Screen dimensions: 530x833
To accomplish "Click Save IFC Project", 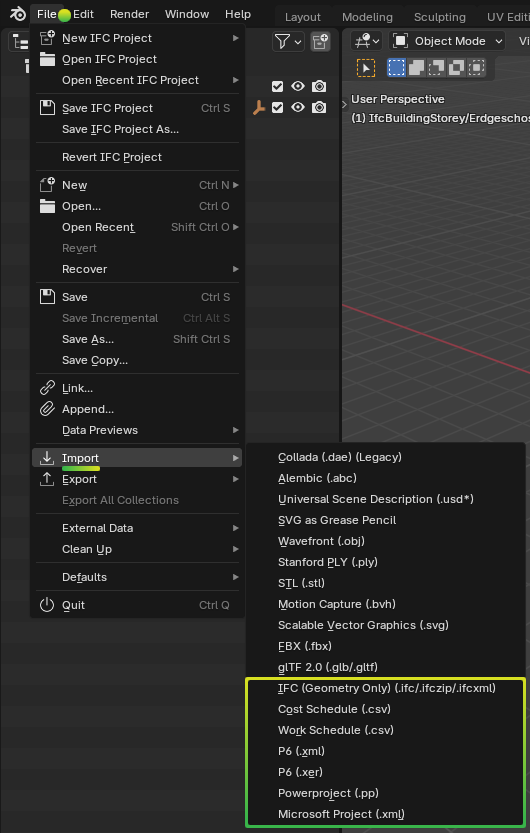I will [x=138, y=108].
